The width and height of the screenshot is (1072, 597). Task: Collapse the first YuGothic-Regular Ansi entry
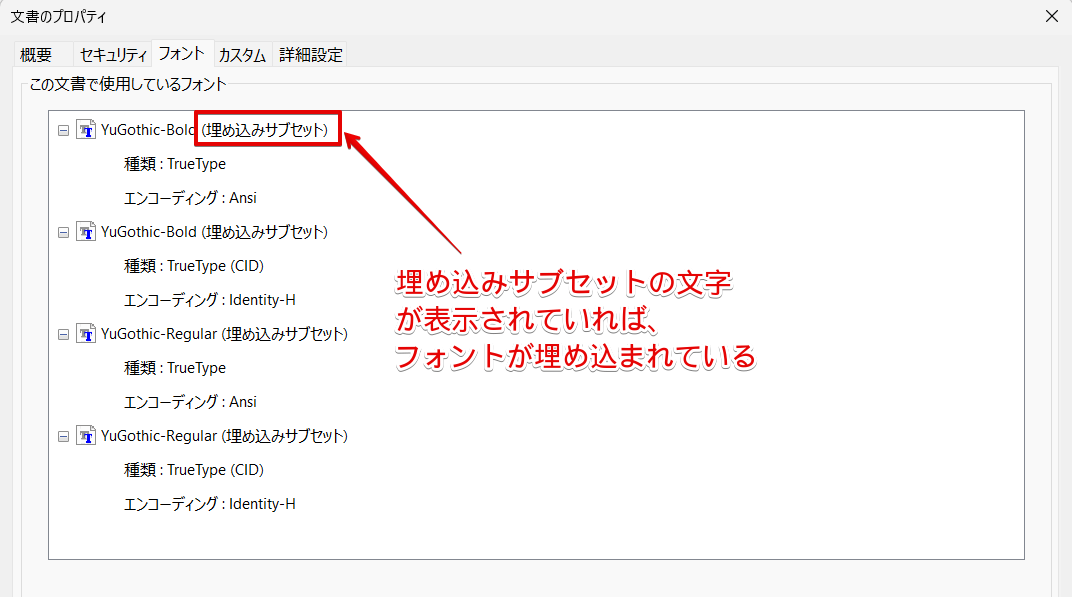pyautogui.click(x=64, y=334)
